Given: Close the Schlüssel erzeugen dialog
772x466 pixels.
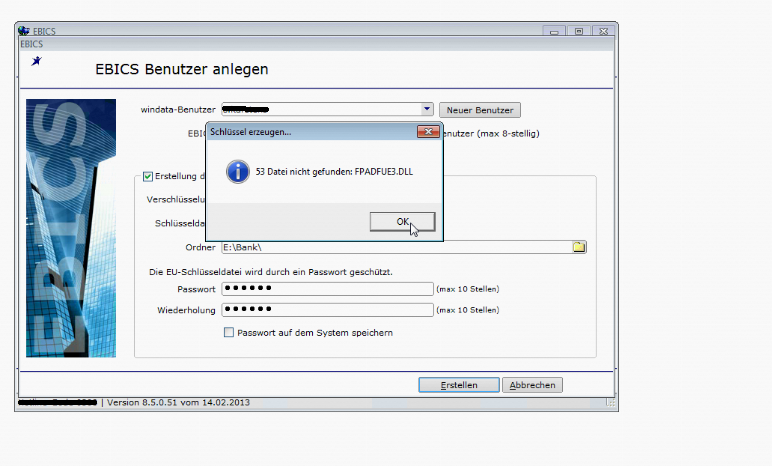Looking at the screenshot, I should tap(428, 132).
